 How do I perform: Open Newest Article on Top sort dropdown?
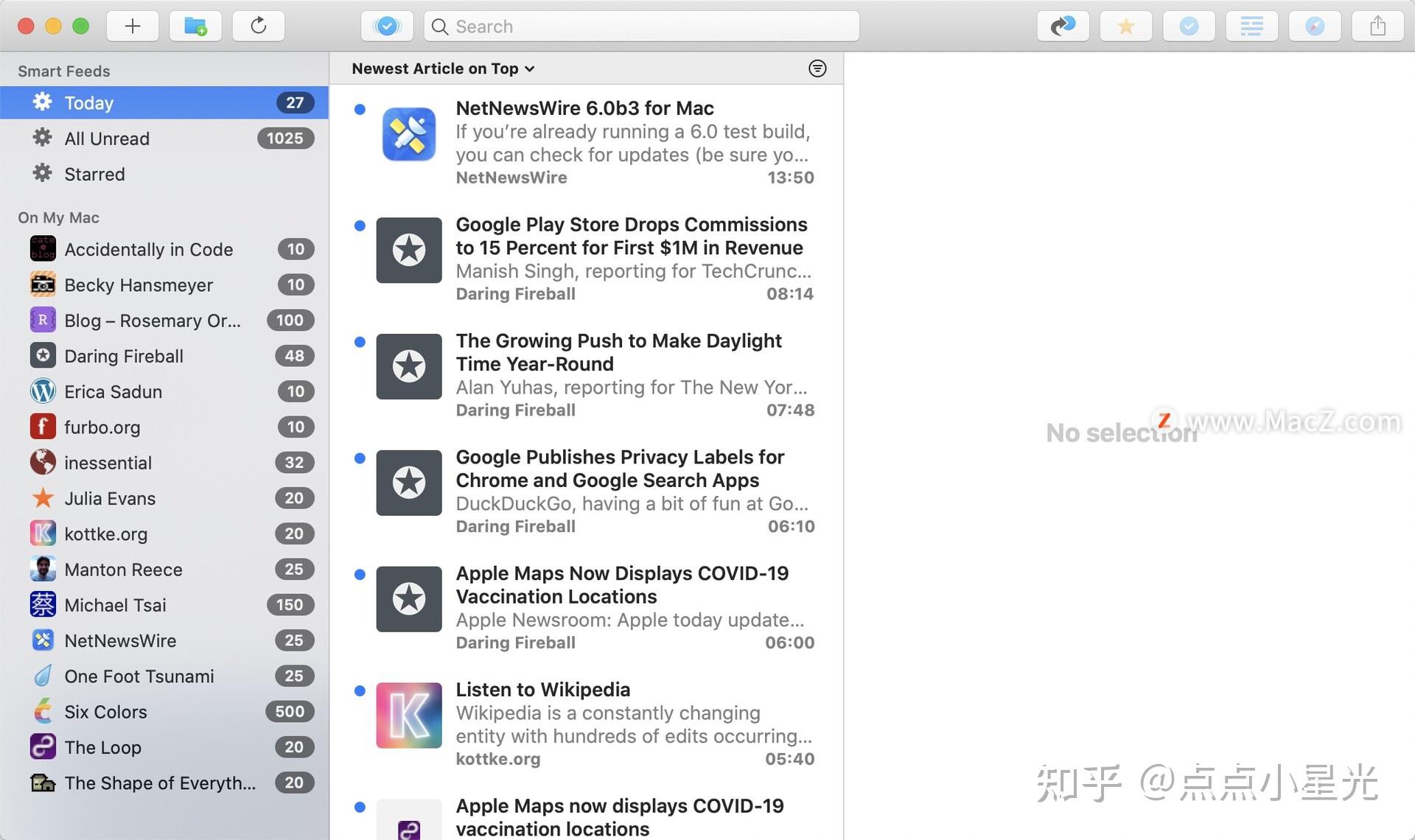click(x=443, y=69)
